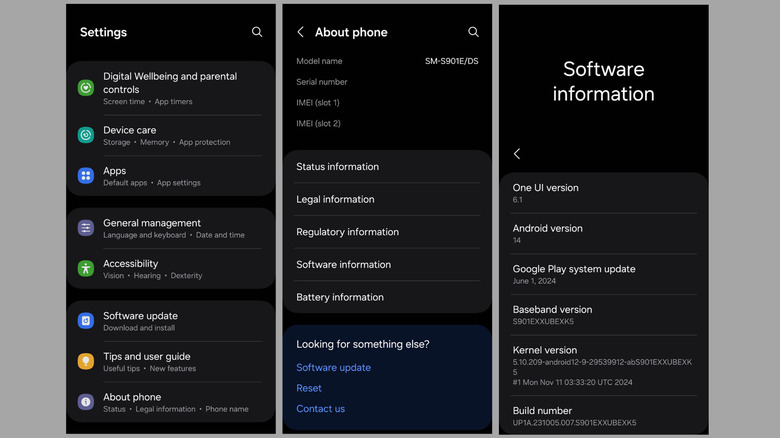This screenshot has height=438, width=780.
Task: Tap the 'Software information' large title
Action: coord(603,81)
